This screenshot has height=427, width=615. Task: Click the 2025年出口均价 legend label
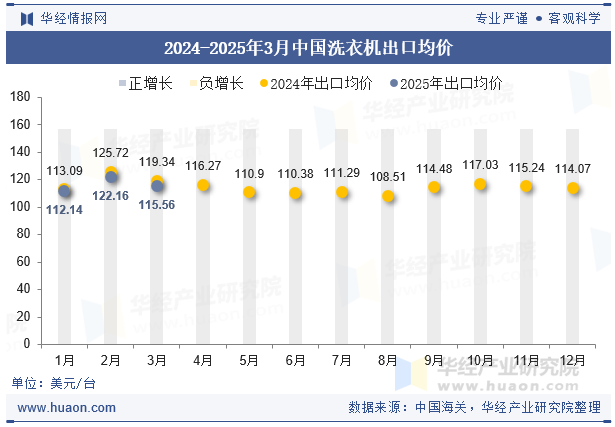pyautogui.click(x=451, y=83)
